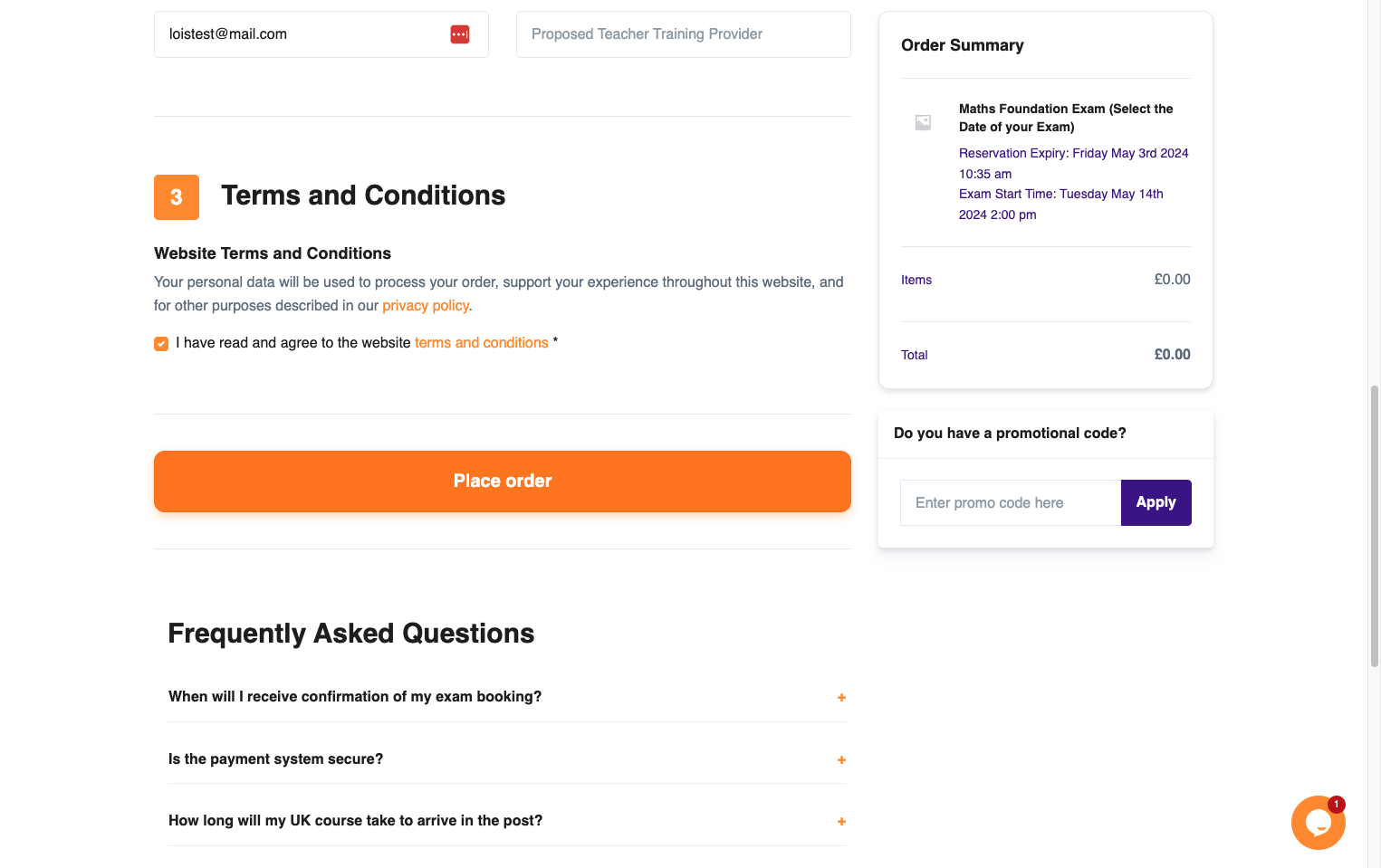Click the 'When will I receive confirmation' question text
1381x868 pixels.
[355, 697]
